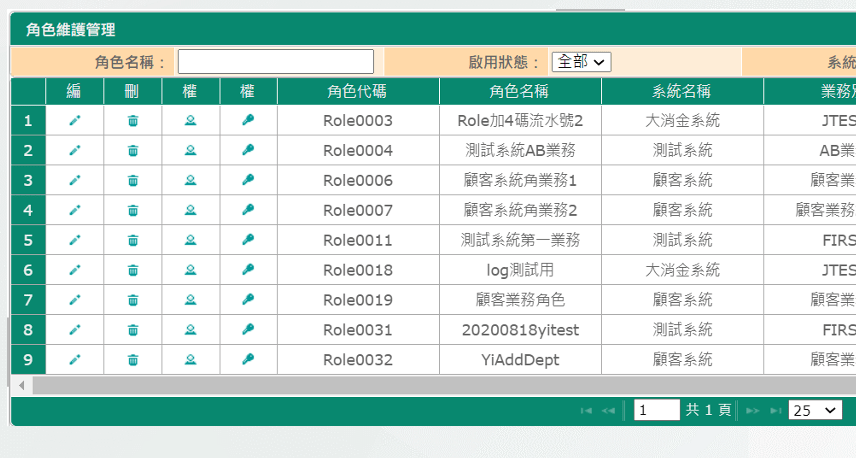Click the key permission icon for Role0007
Image resolution: width=856 pixels, height=458 pixels.
click(x=248, y=210)
